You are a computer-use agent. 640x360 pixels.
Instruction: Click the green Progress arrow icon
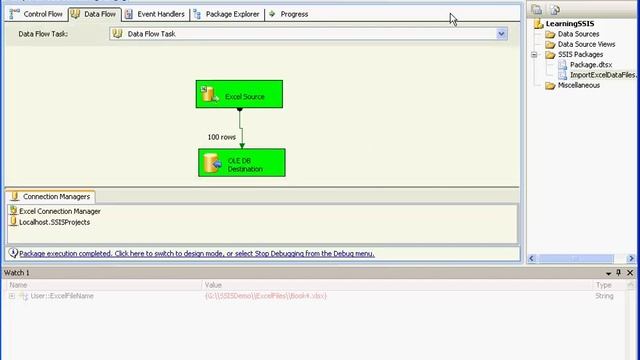click(x=272, y=14)
